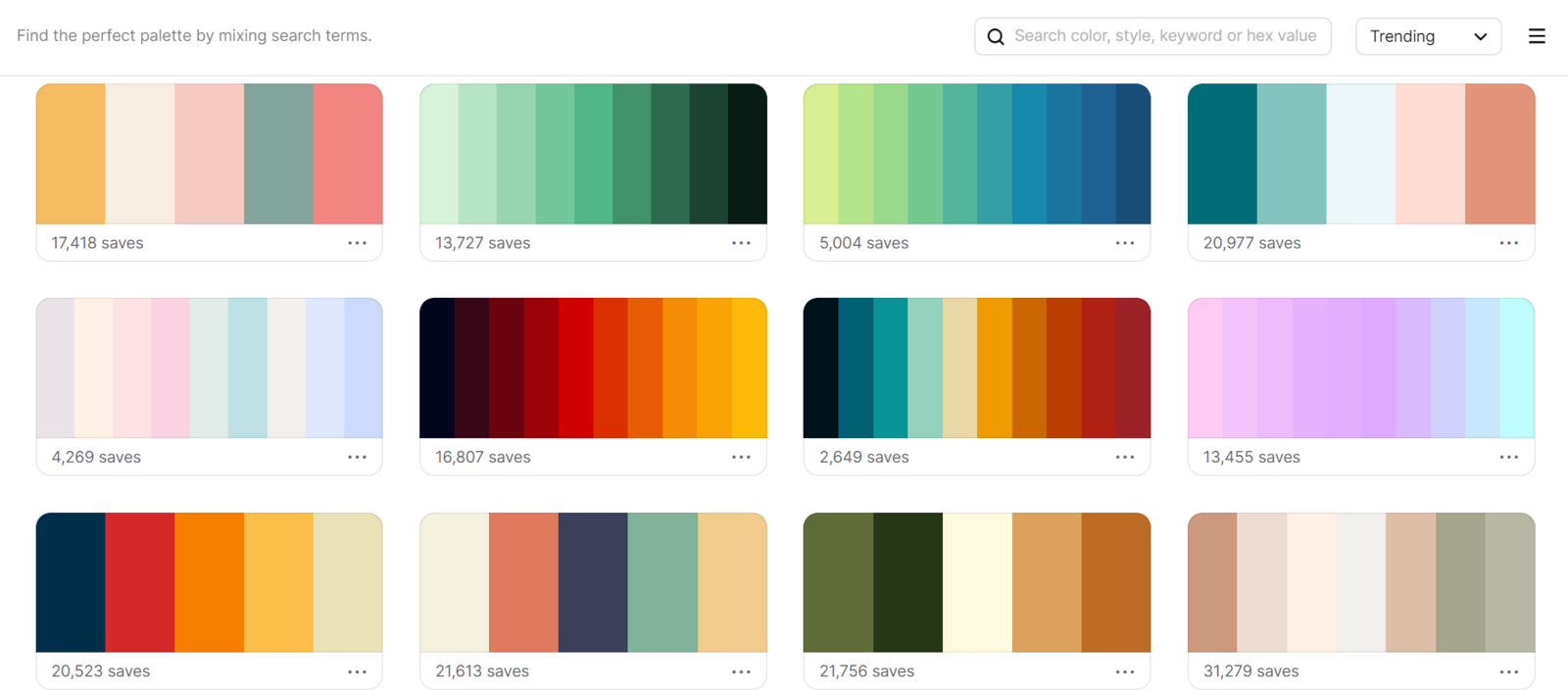Select the coral pink swatch in first palette
This screenshot has height=690, width=1568.
[x=348, y=154]
